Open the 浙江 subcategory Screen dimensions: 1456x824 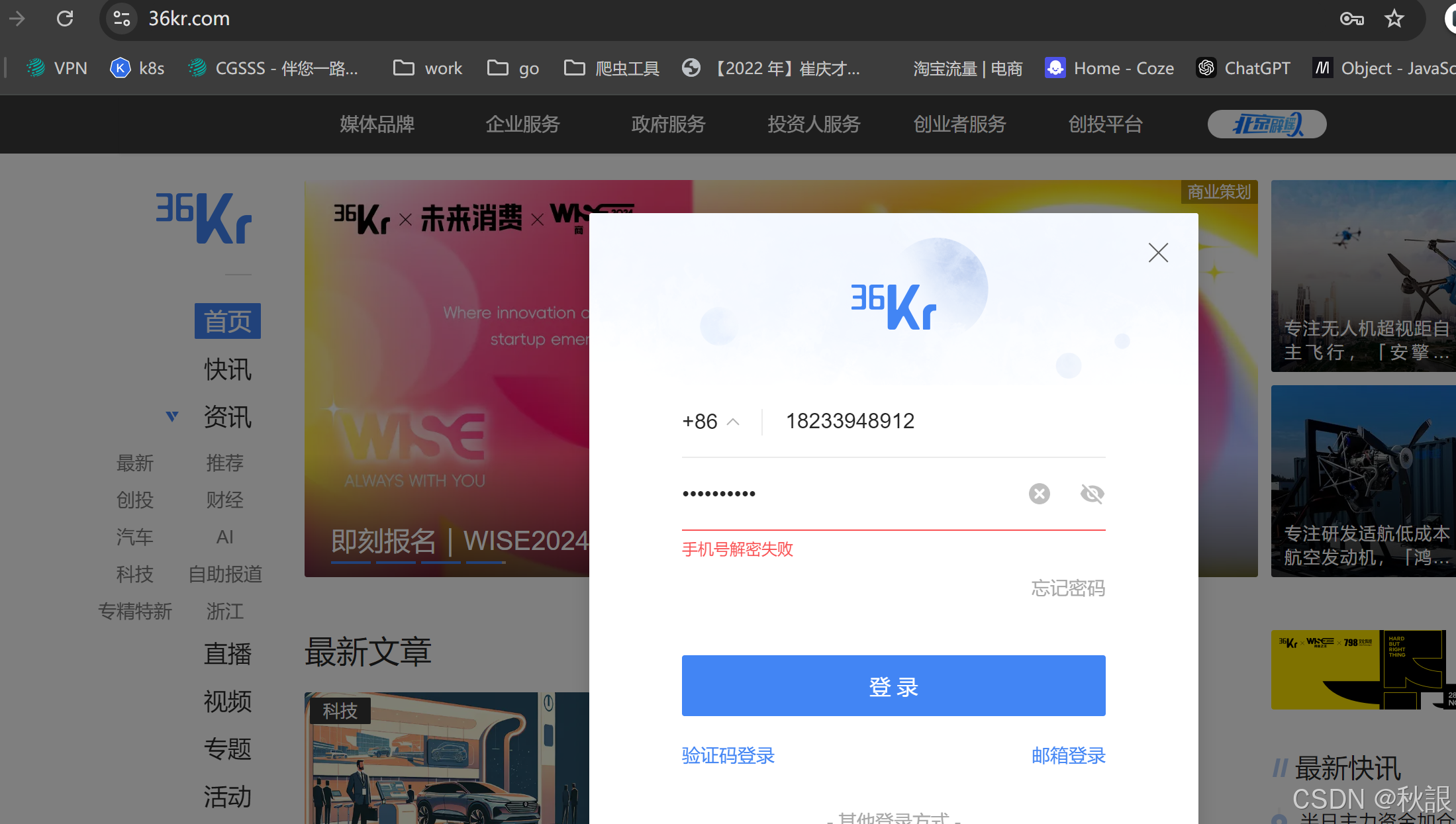tap(225, 611)
